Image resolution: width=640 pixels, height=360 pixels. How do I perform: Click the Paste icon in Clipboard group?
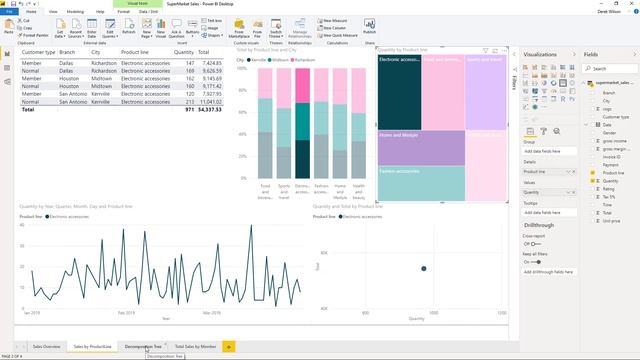click(x=9, y=26)
